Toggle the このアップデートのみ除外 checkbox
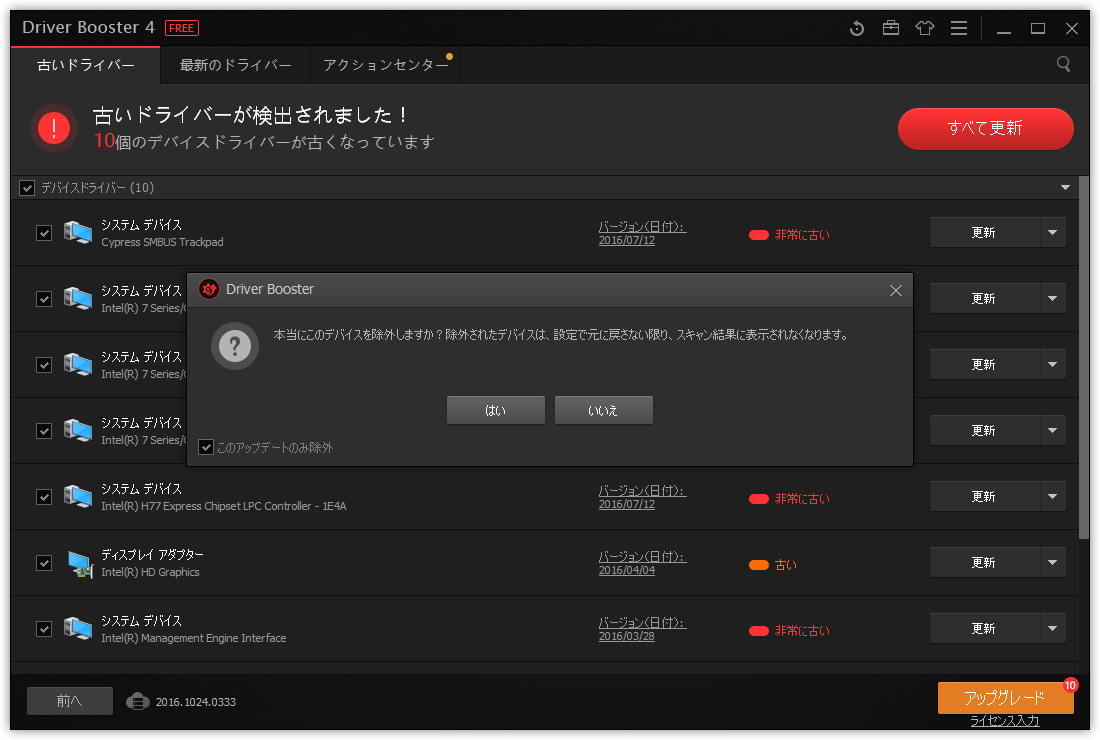 pos(207,448)
